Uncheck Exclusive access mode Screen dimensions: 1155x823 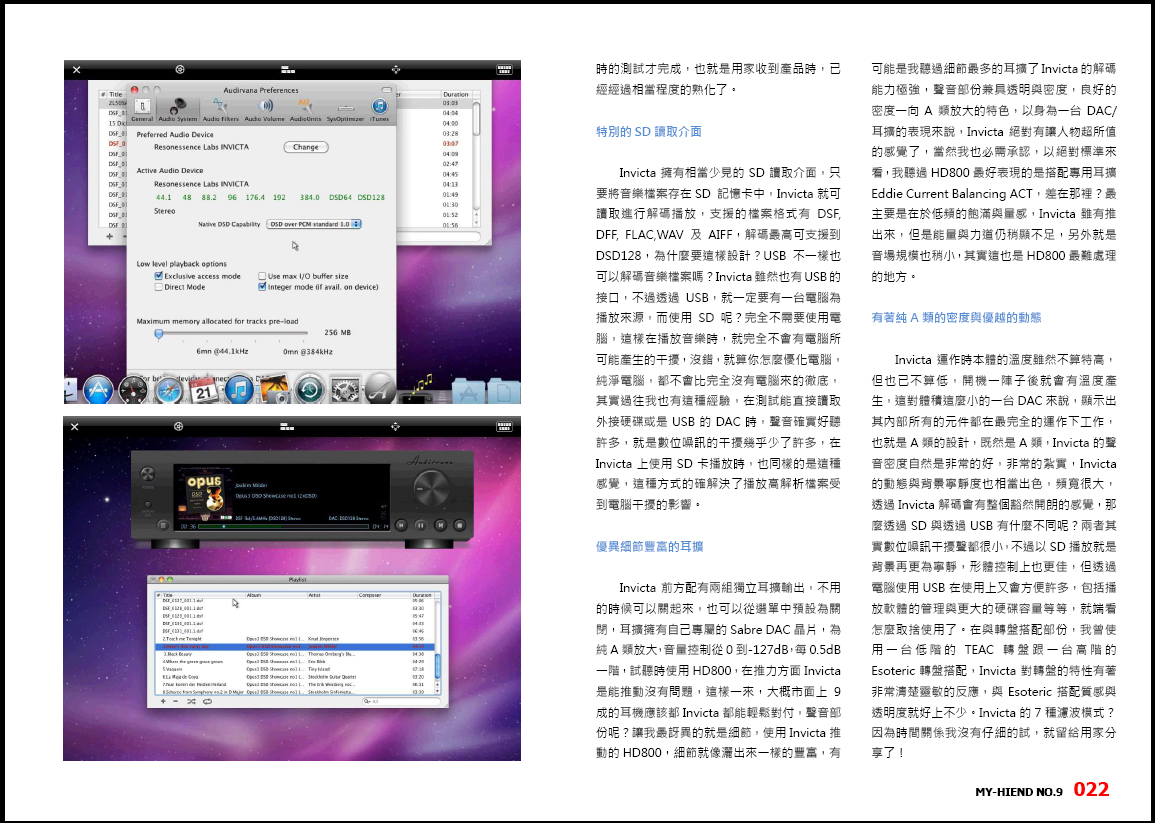(158, 276)
